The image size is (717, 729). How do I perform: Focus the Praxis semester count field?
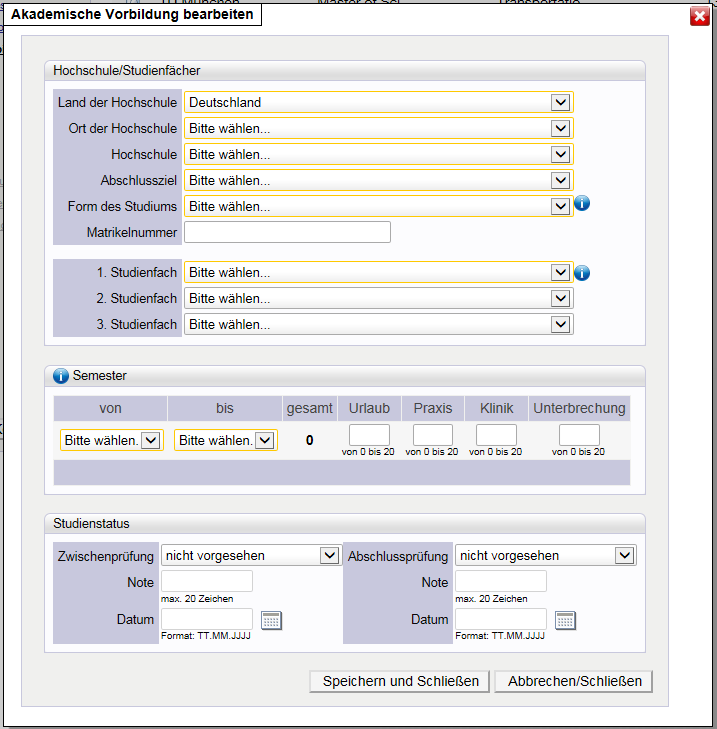432,435
